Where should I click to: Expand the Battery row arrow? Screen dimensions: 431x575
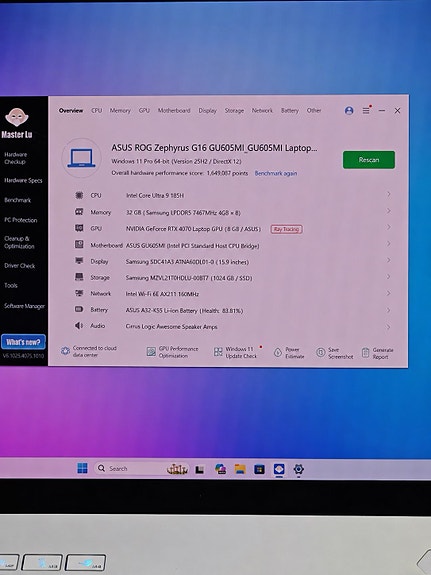coord(388,310)
